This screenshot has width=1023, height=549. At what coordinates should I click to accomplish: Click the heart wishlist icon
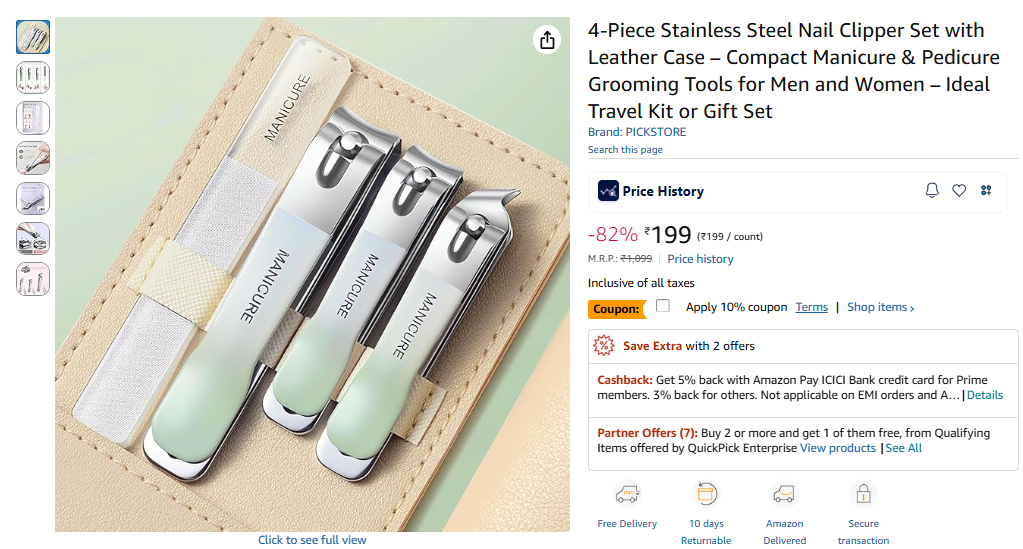pyautogui.click(x=959, y=191)
